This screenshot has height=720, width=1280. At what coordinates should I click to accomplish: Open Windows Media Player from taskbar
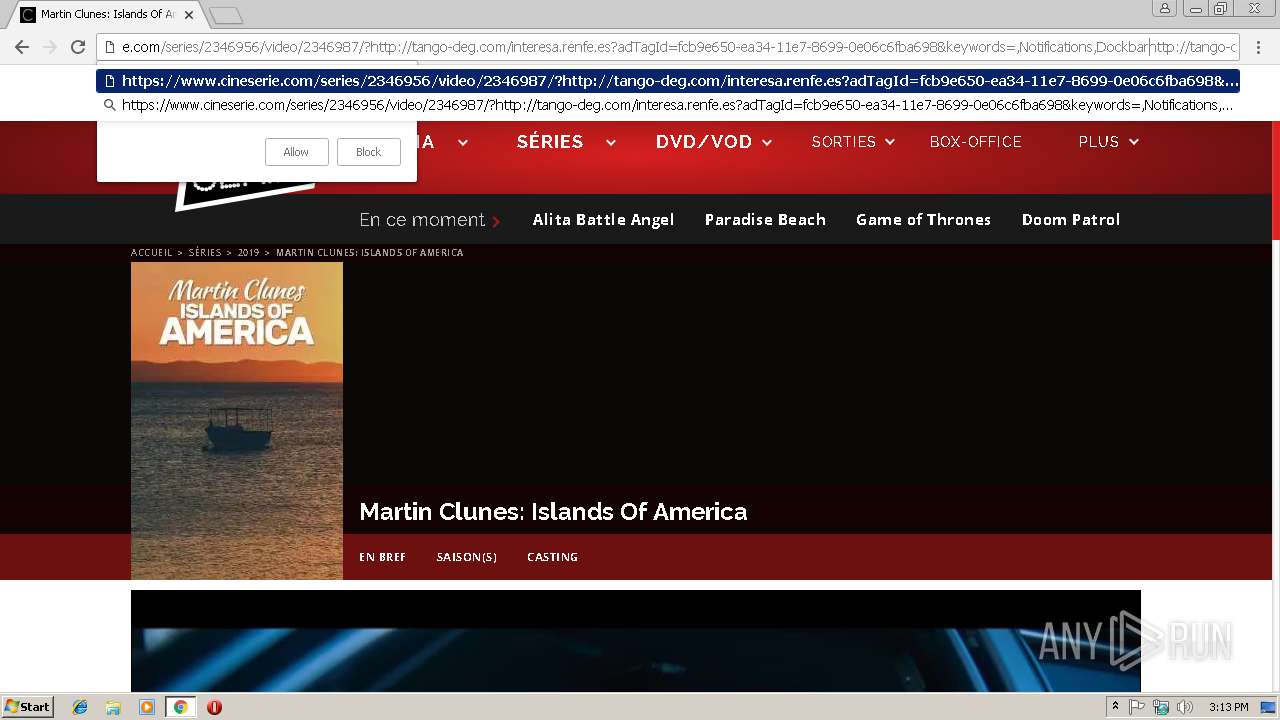(x=147, y=707)
